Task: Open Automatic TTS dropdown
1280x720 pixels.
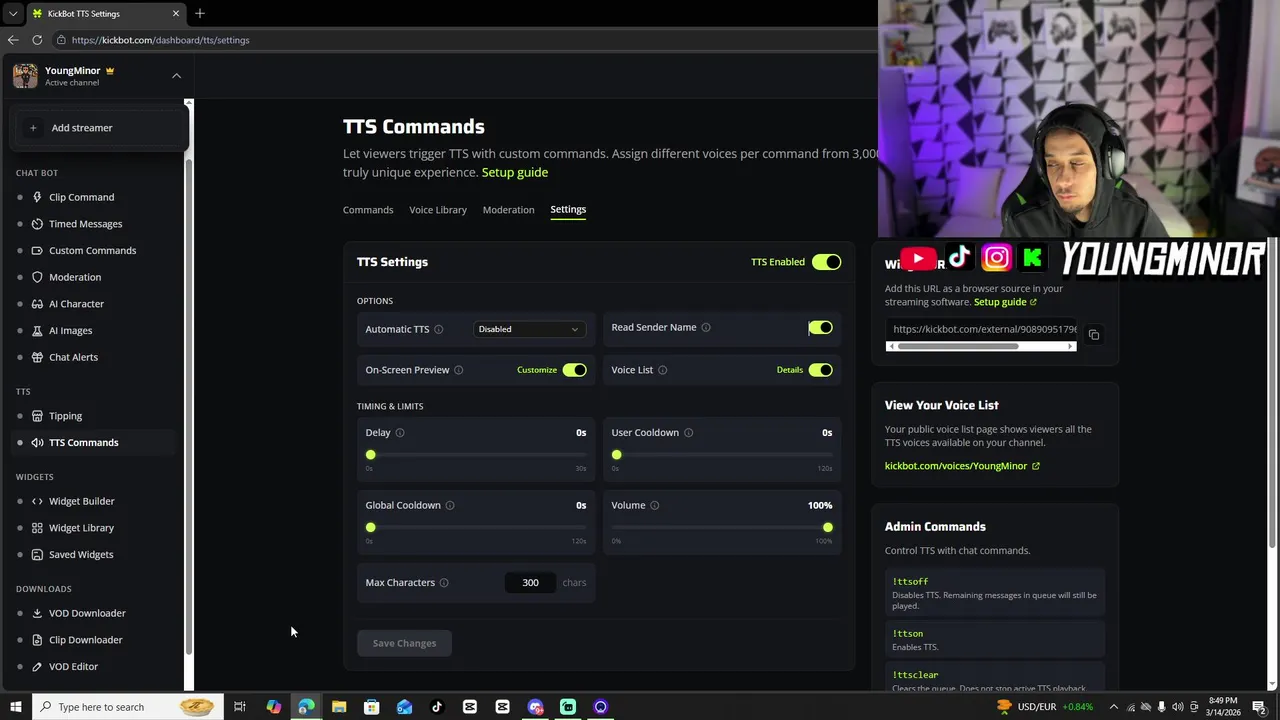Action: 528,329
